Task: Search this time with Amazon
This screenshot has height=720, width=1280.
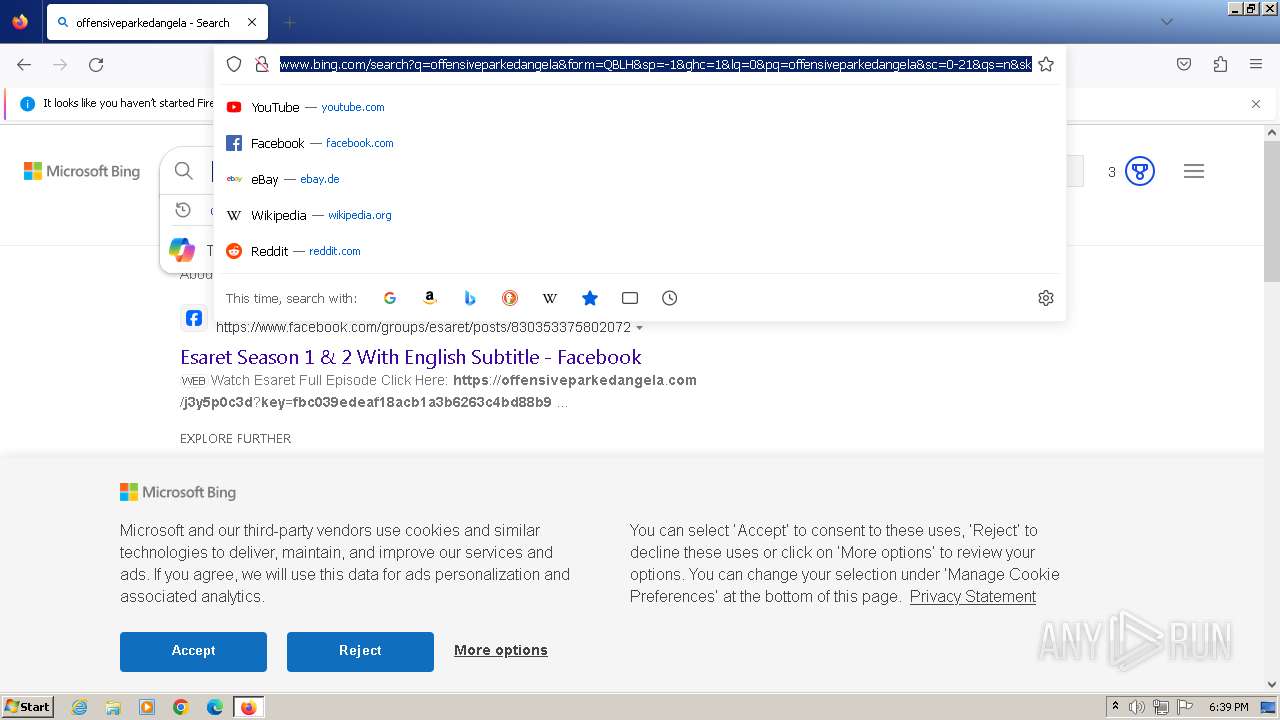Action: click(x=430, y=298)
